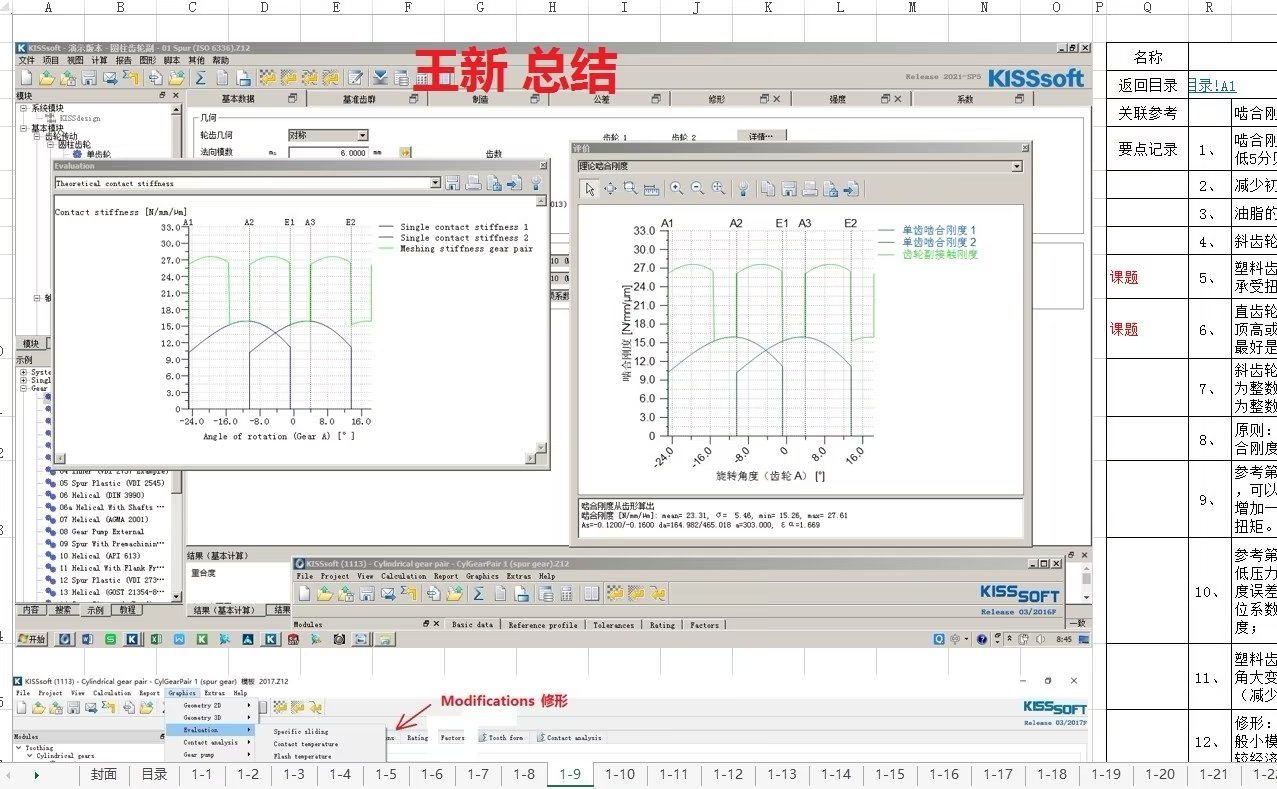Select example 08 Gear Pump External

[x=101, y=532]
